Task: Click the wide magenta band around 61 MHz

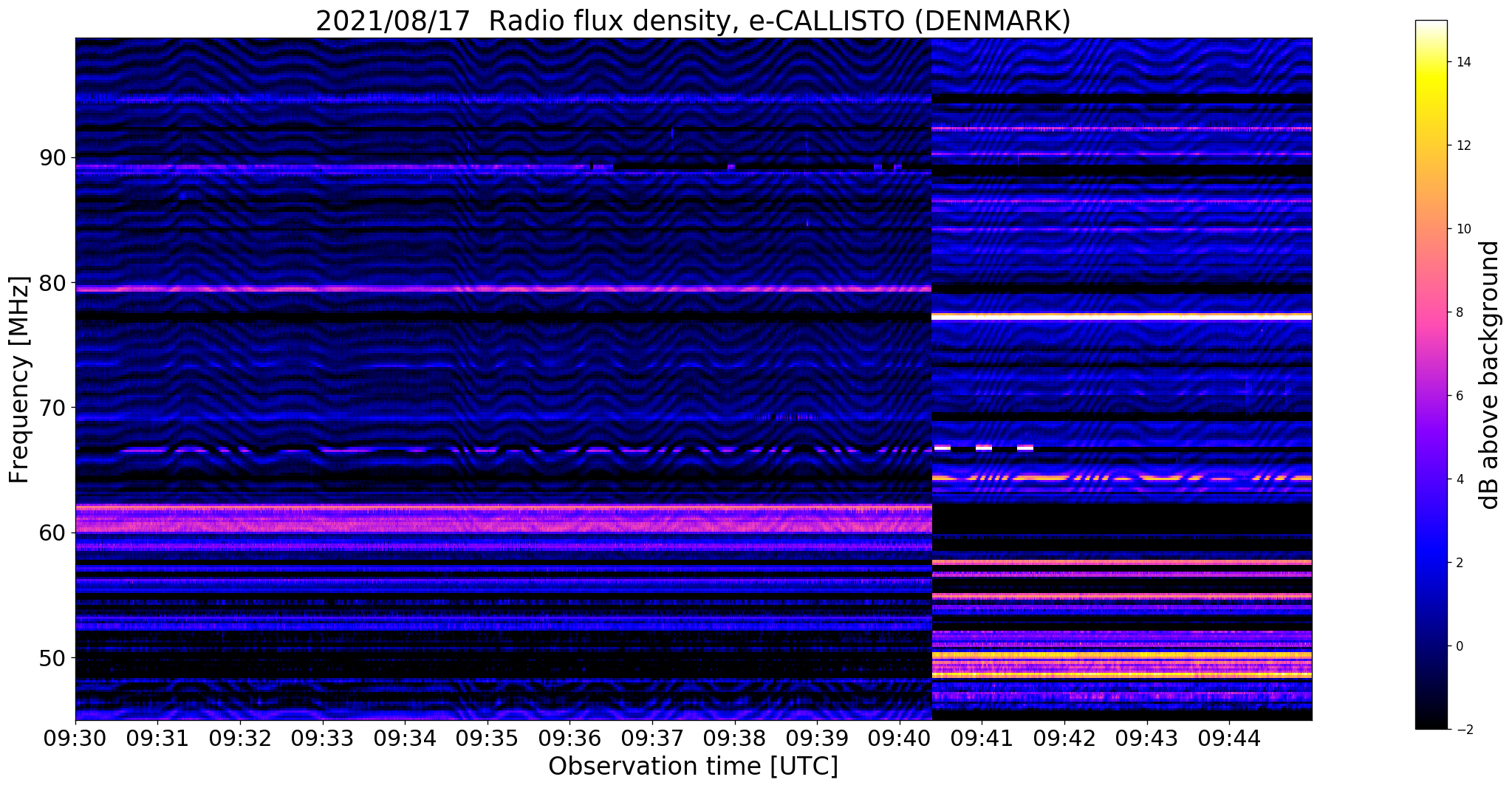Action: pyautogui.click(x=503, y=520)
